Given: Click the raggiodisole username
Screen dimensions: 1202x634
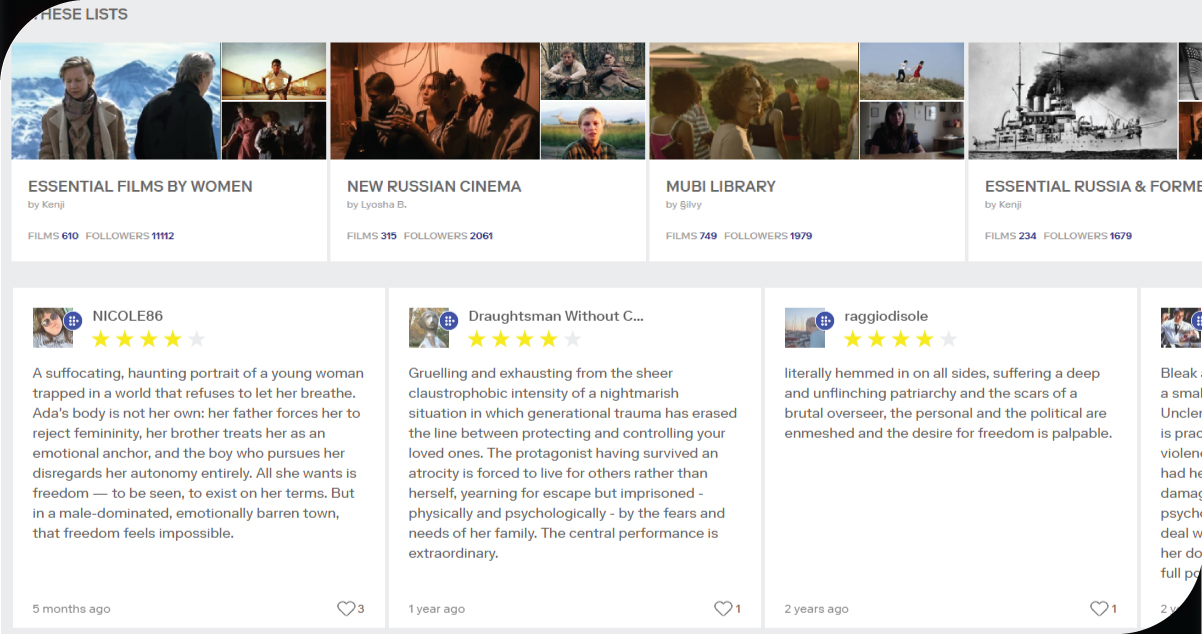Looking at the screenshot, I should [886, 316].
